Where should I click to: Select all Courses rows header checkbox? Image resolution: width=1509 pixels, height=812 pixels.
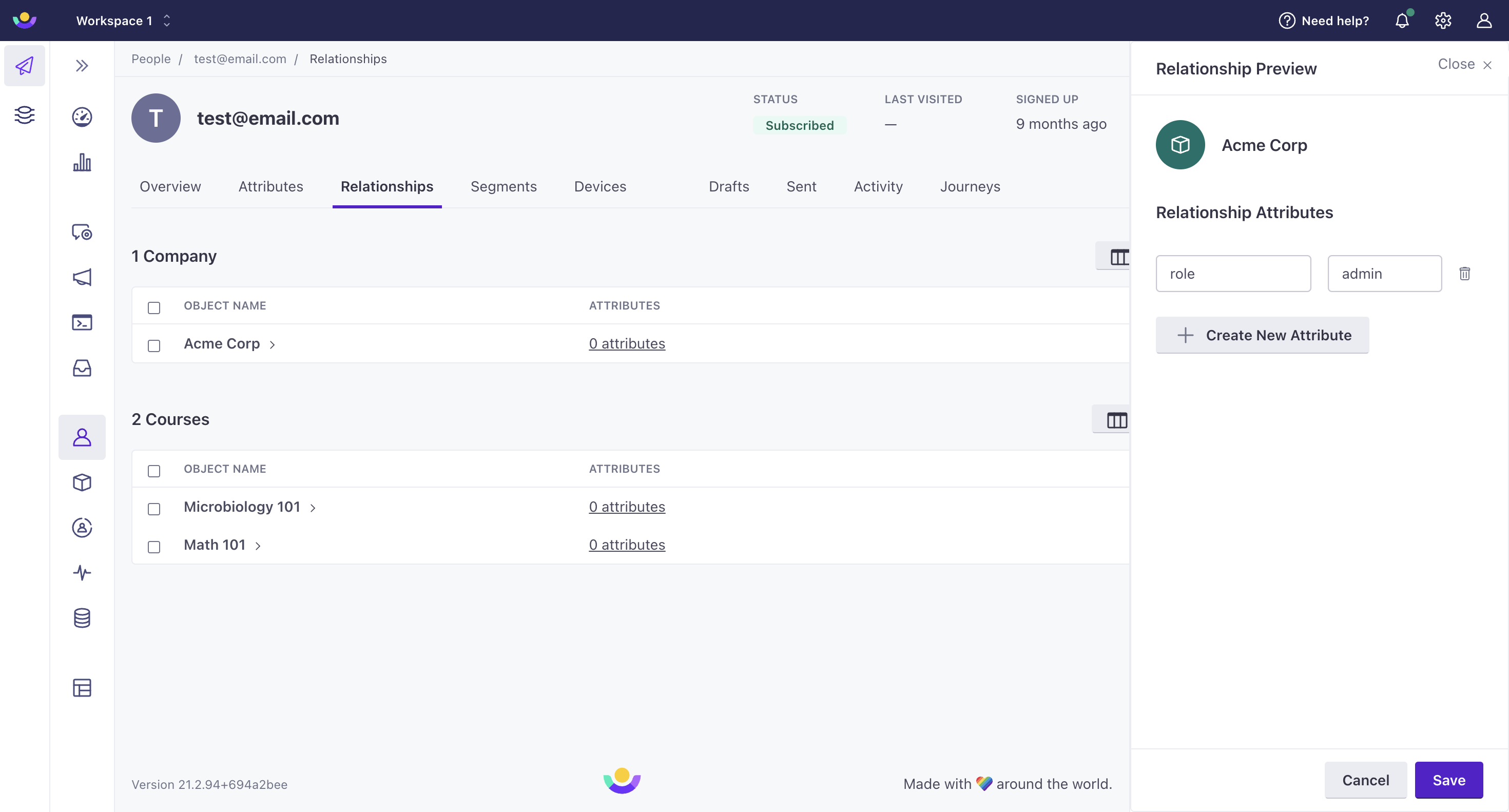point(154,471)
